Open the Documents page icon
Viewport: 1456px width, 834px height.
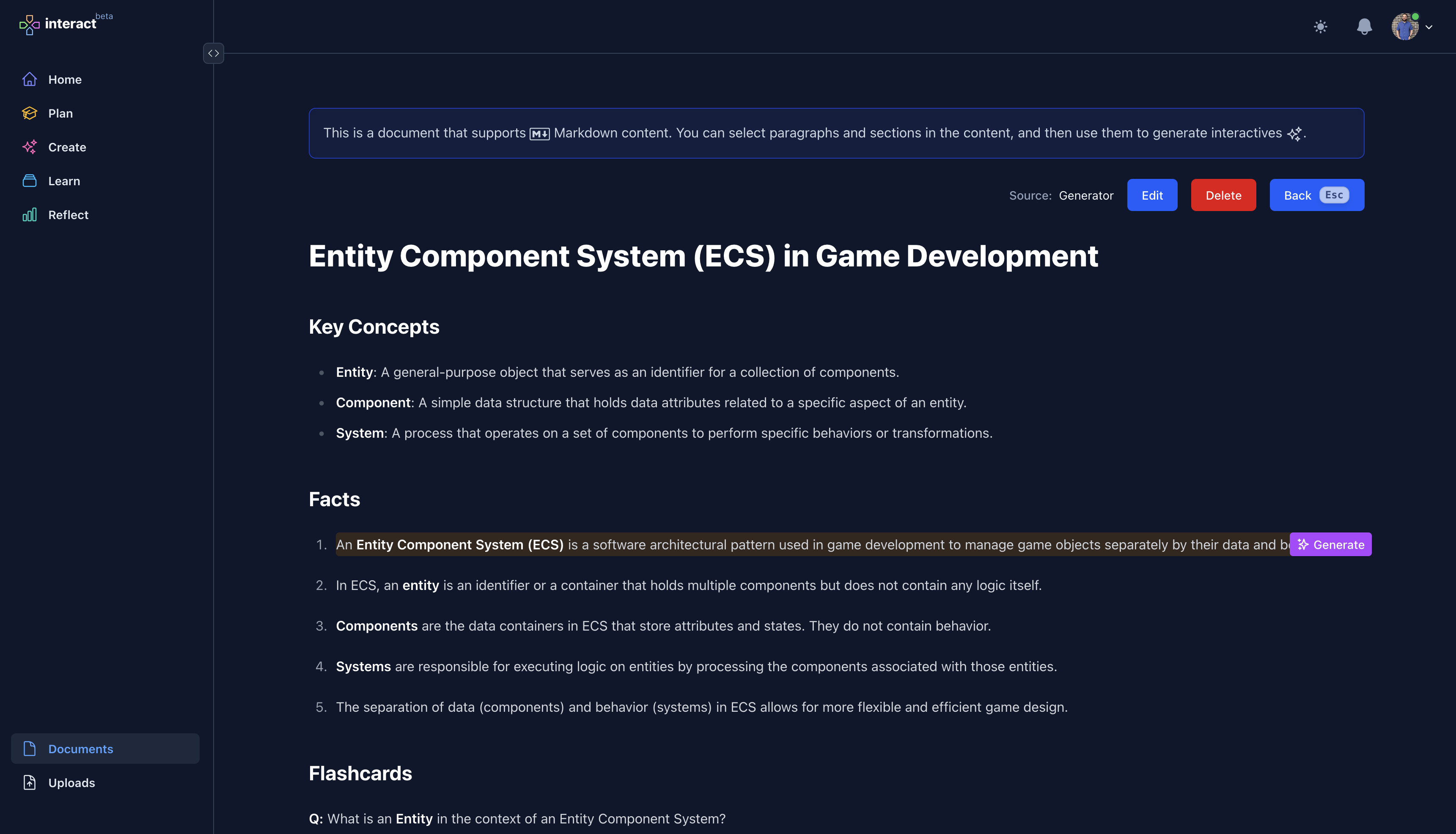coord(29,749)
